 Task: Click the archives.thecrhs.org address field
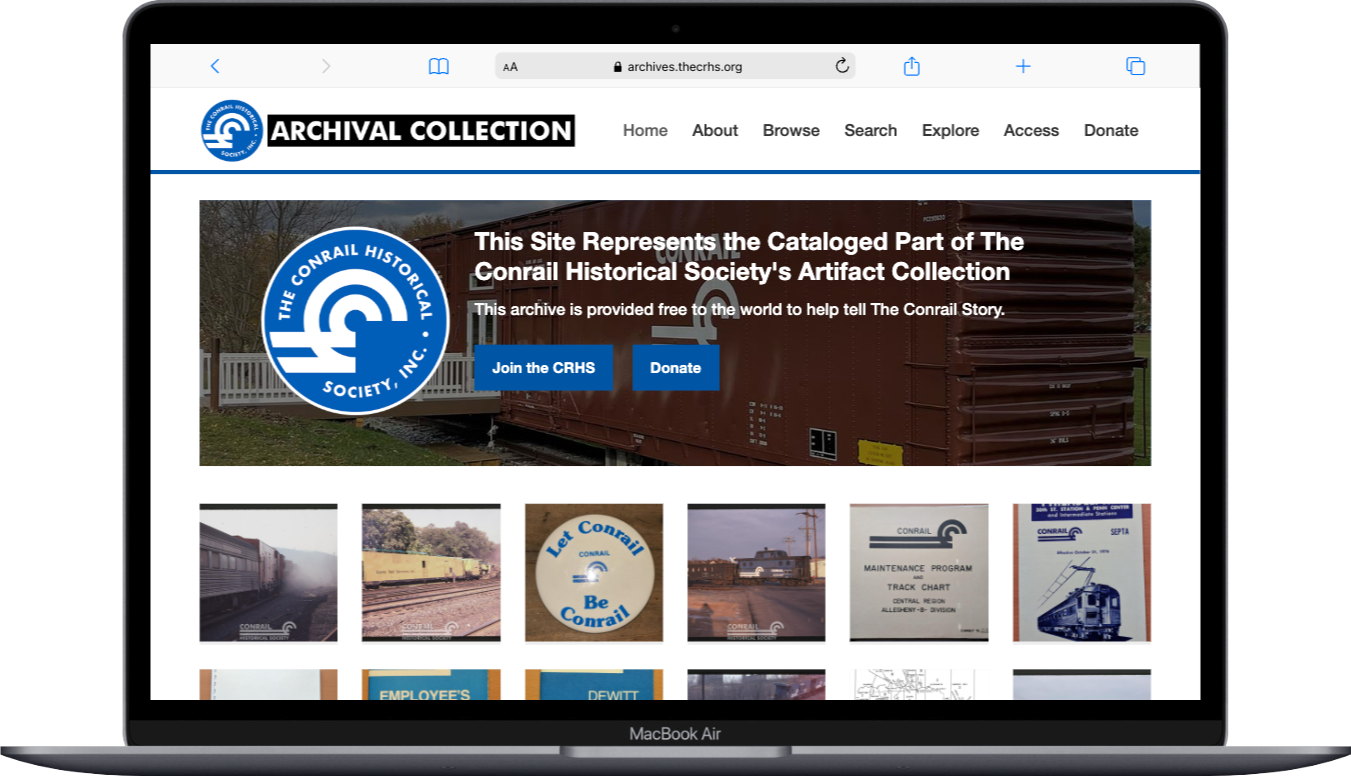pos(675,66)
